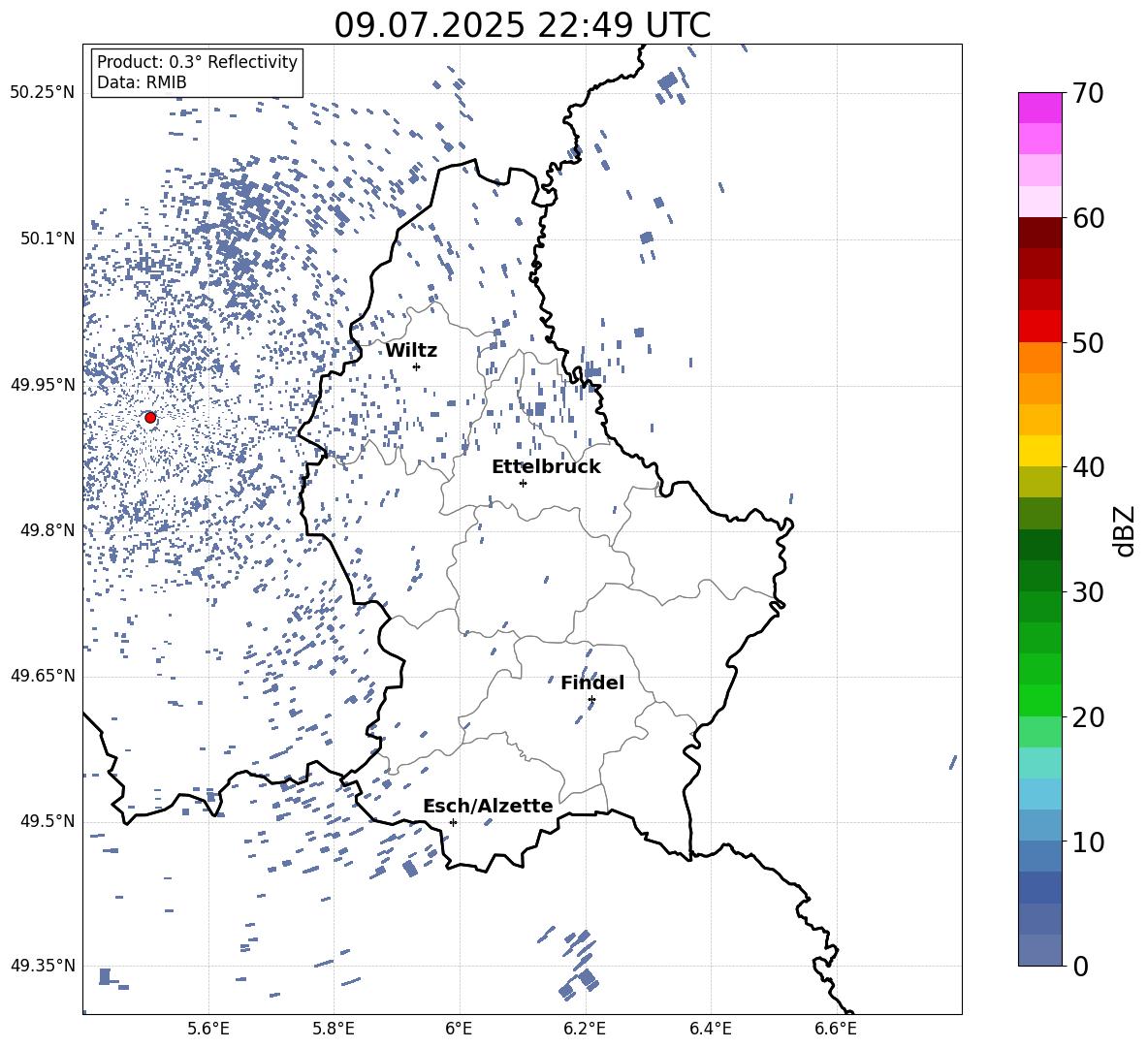Click the bright green swatch at 20 dBZ
Viewport: 1148px width, 1048px height.
coord(1039,700)
